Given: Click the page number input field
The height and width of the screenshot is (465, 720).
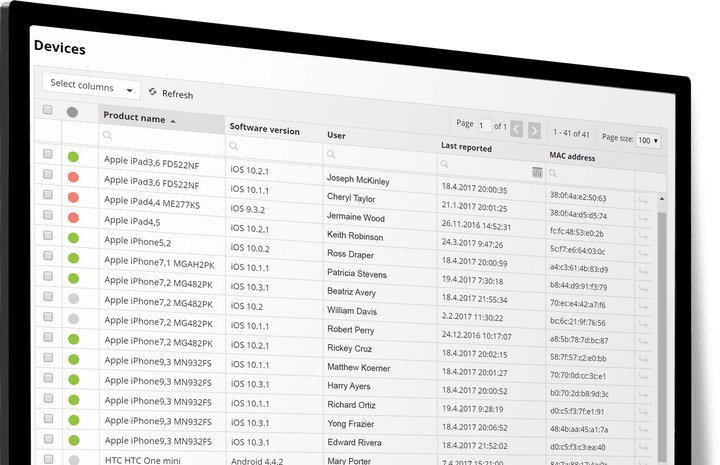Looking at the screenshot, I should pos(484,125).
